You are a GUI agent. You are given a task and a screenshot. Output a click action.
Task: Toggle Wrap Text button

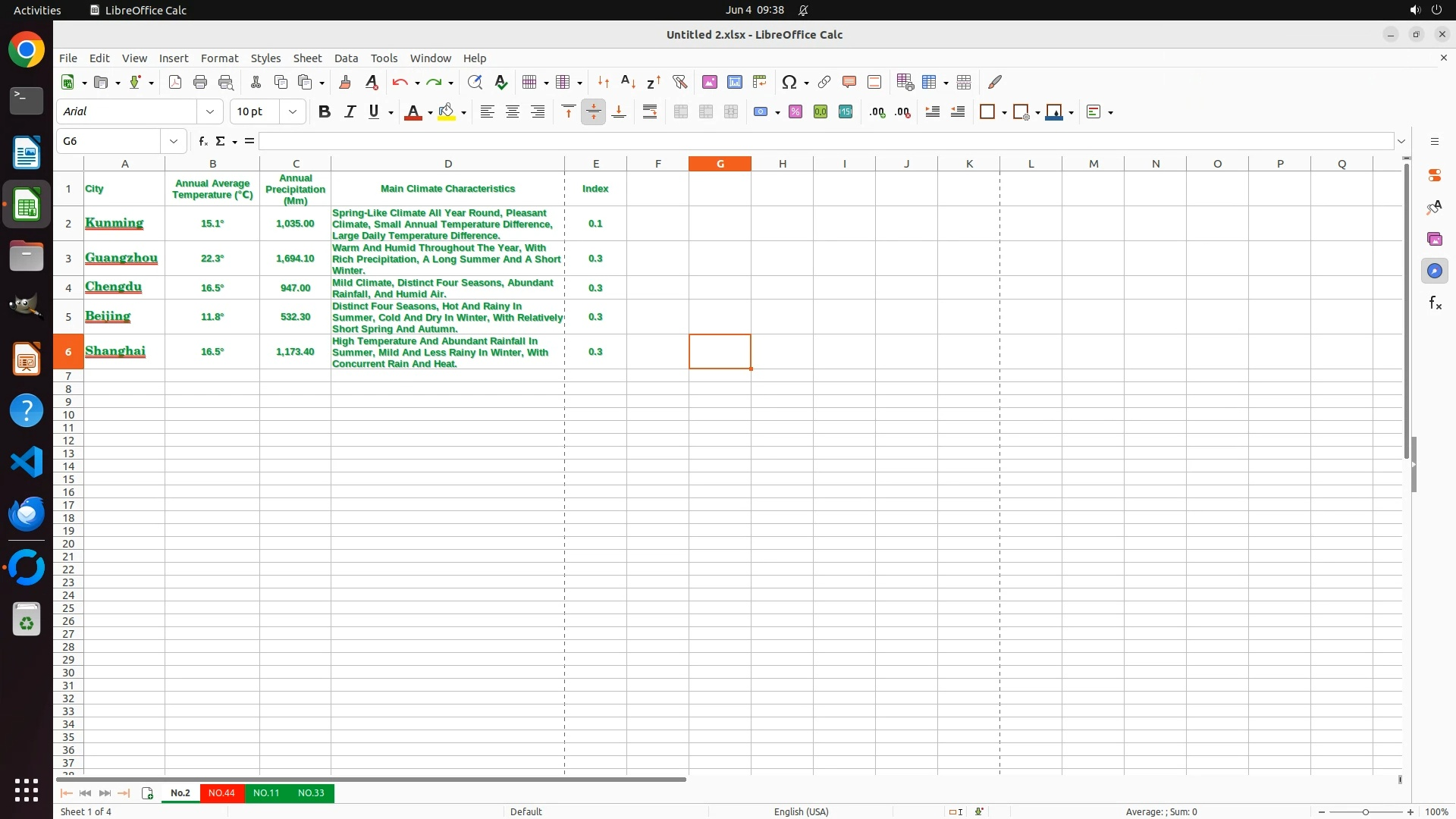point(650,111)
